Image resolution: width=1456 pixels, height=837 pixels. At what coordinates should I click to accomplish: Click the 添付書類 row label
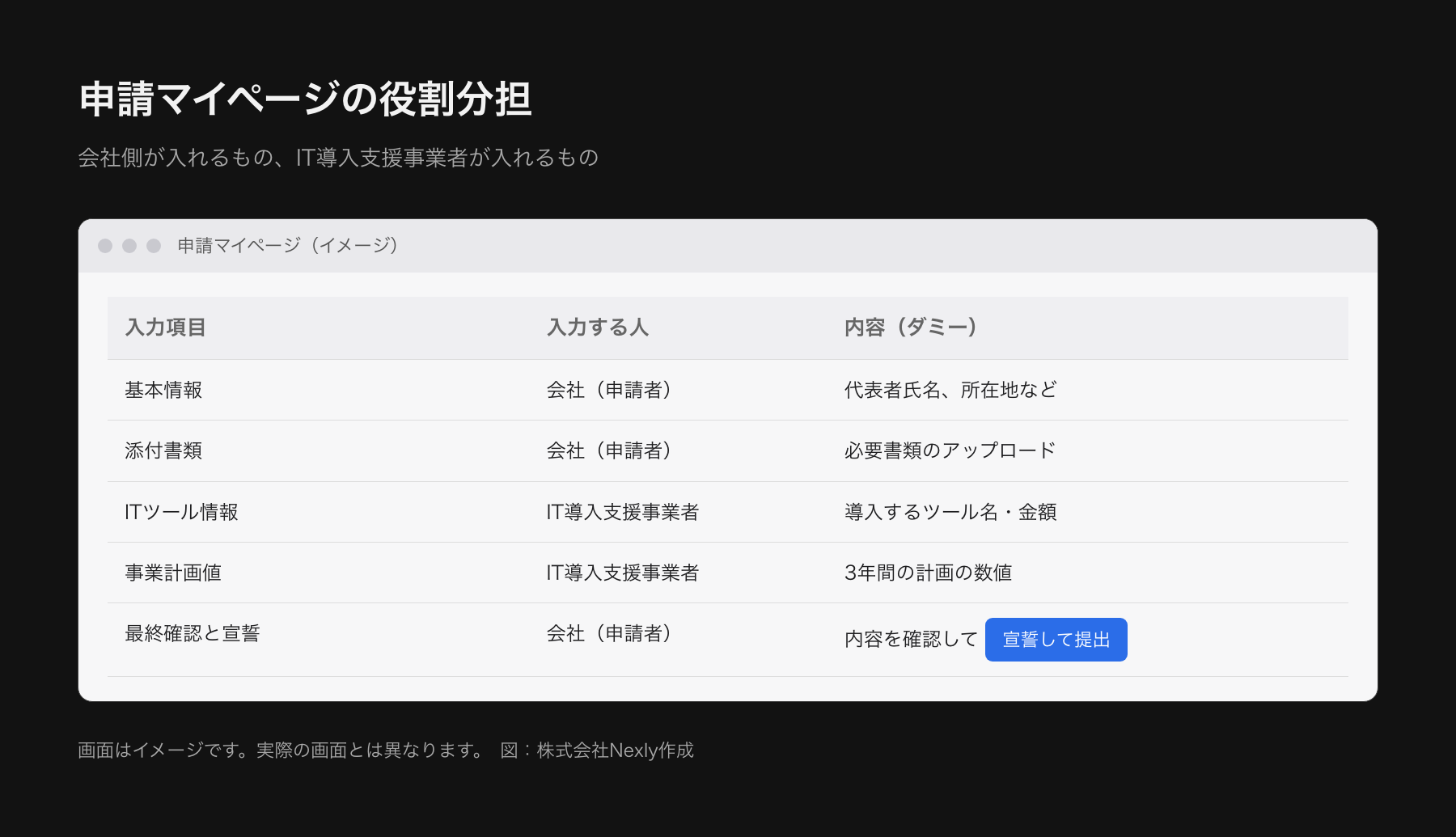tap(163, 451)
